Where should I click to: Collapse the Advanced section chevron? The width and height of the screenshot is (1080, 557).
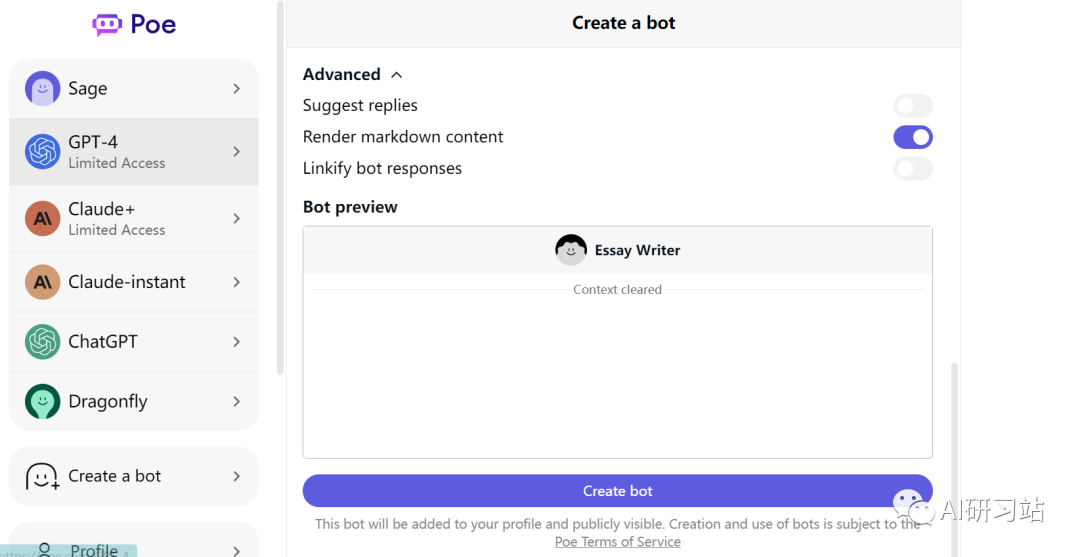click(x=397, y=74)
